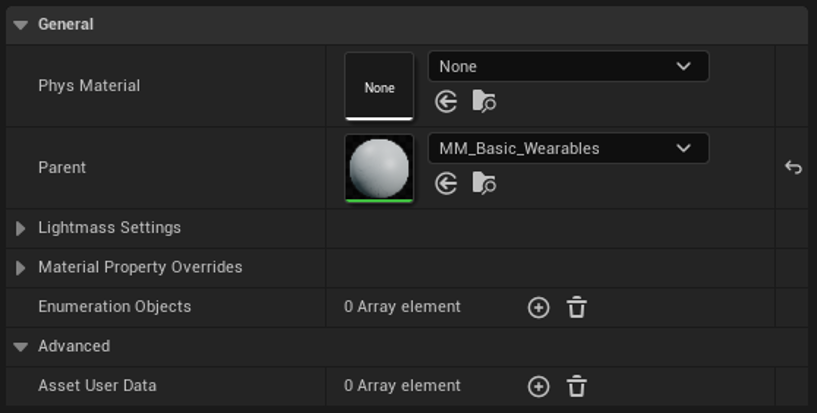
Task: Add element to Asset User Data array
Action: click(x=538, y=386)
